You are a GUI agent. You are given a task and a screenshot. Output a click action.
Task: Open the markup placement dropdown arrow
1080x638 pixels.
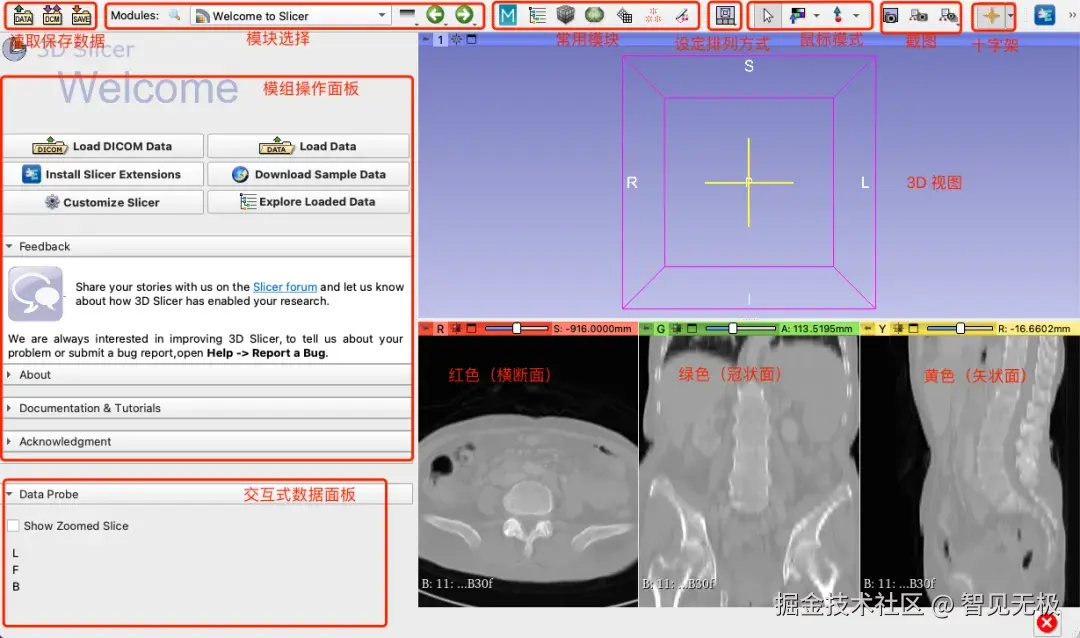(x=856, y=15)
